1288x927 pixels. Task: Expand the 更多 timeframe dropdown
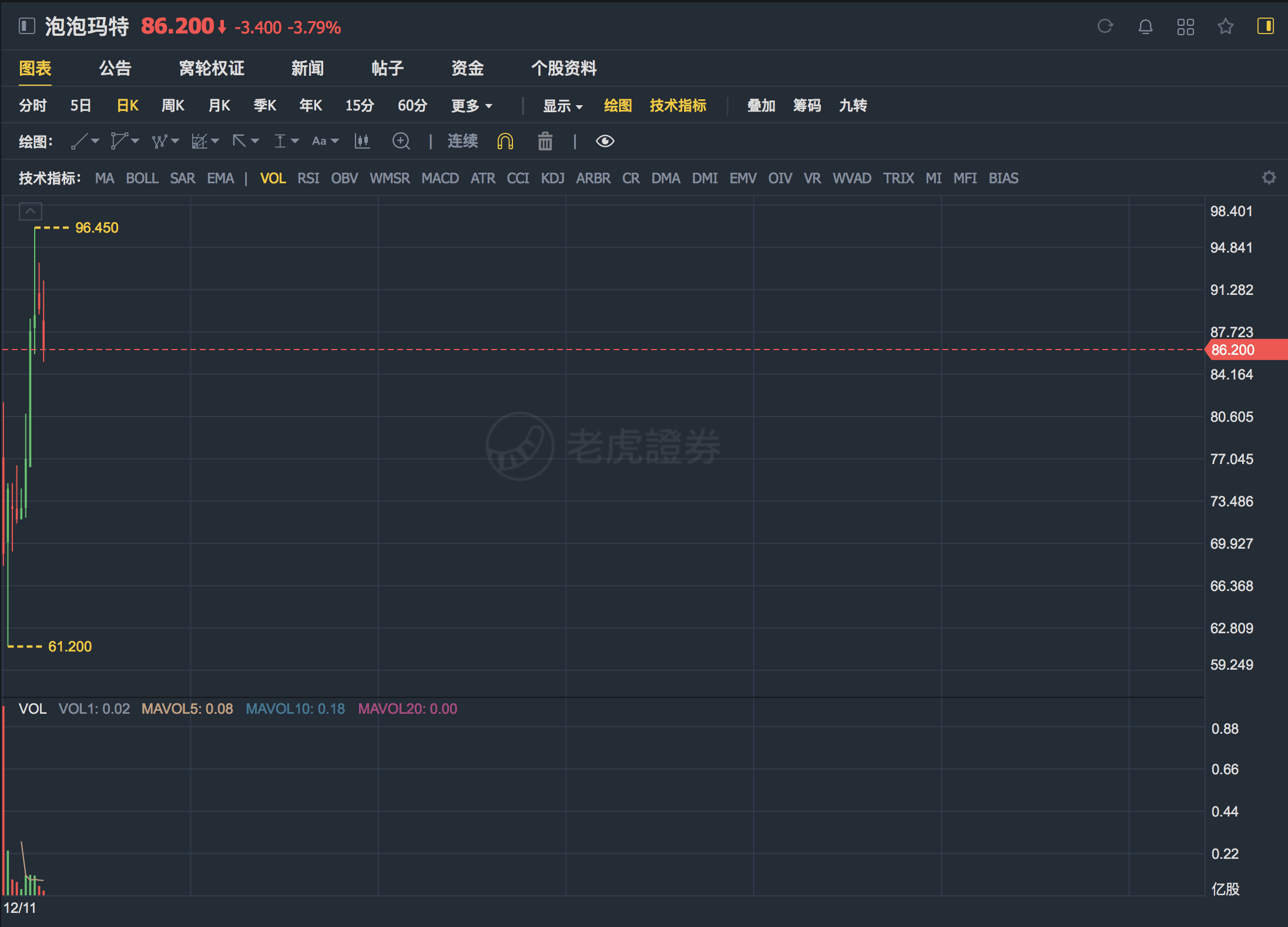point(472,106)
